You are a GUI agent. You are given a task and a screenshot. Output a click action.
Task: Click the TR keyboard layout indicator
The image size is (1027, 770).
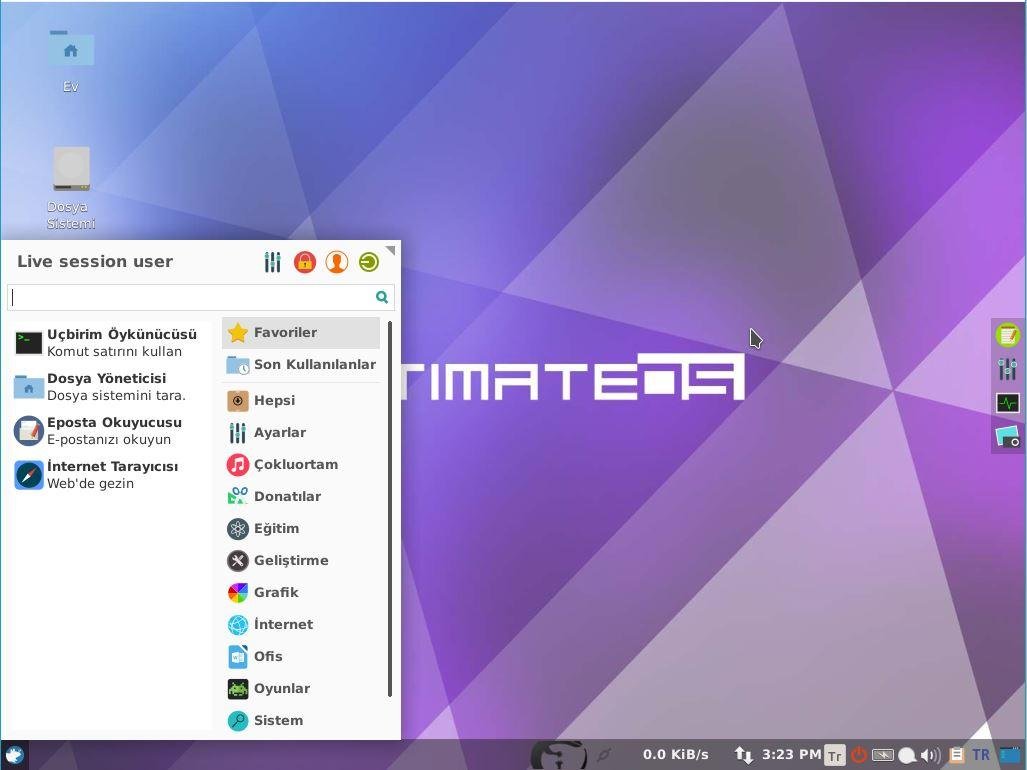[x=981, y=755]
